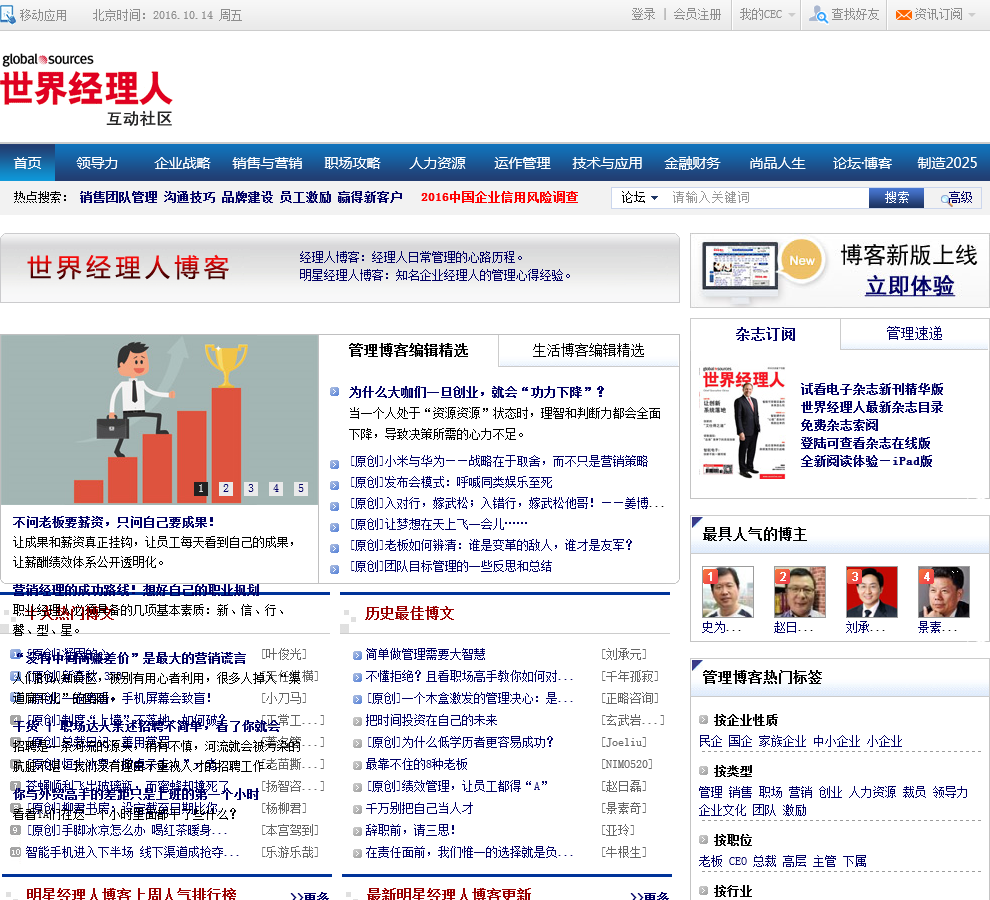Switch to 生活博客编辑精选 tab
The image size is (990, 900).
(x=588, y=351)
